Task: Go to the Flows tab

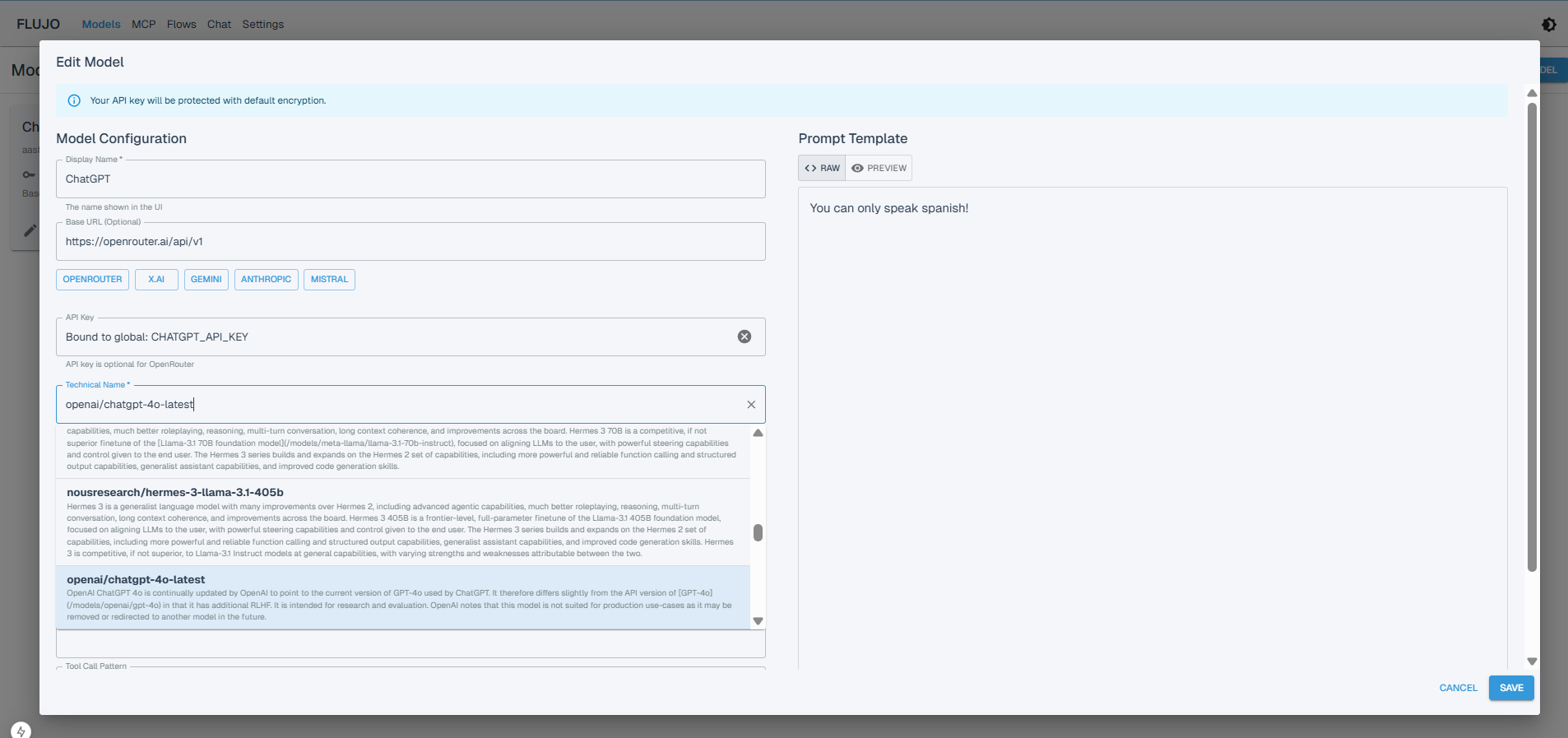Action: tap(181, 25)
